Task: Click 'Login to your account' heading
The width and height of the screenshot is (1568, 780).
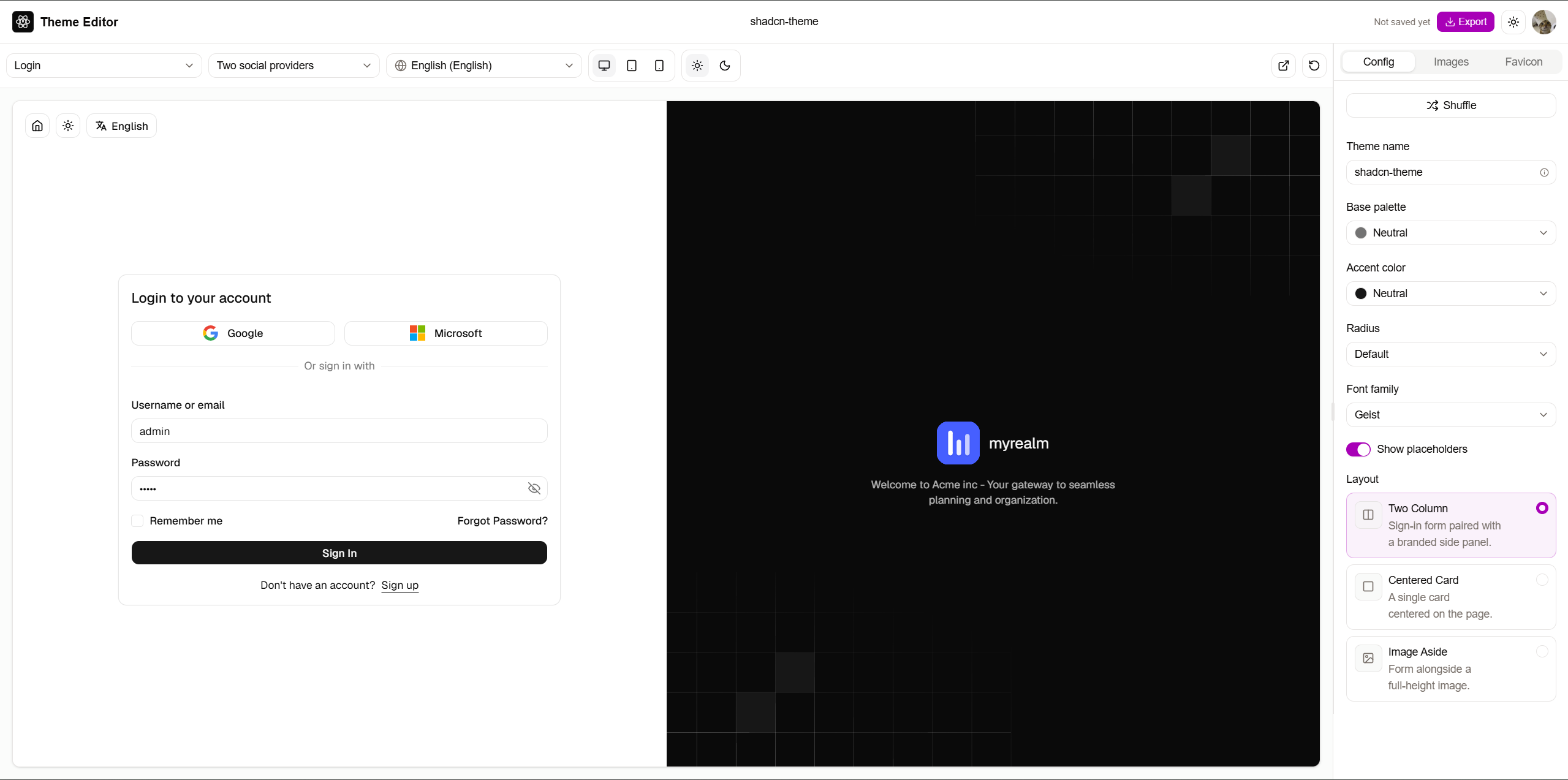Action: click(x=201, y=298)
